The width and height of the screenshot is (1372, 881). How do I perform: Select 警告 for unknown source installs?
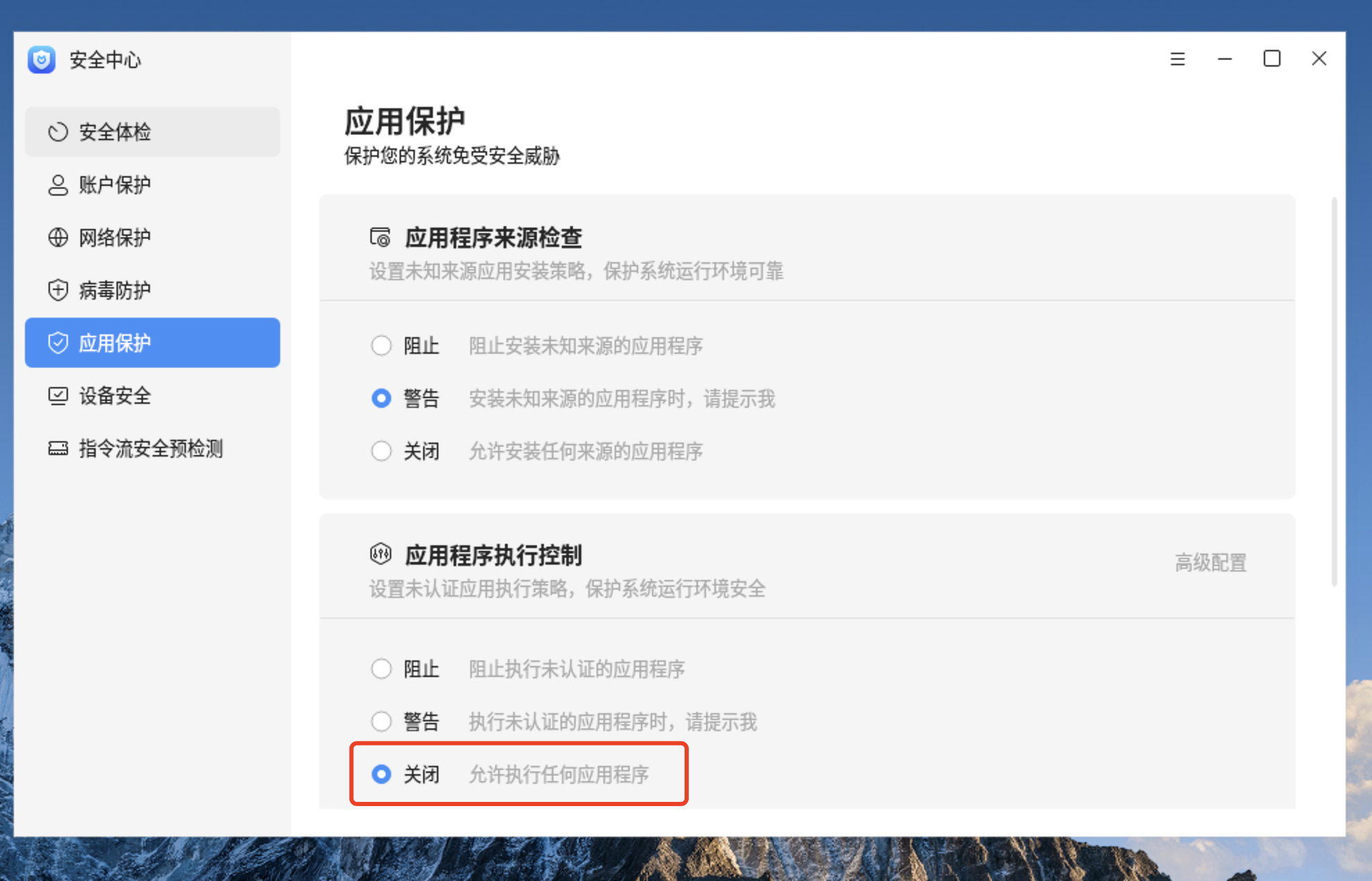tap(381, 398)
